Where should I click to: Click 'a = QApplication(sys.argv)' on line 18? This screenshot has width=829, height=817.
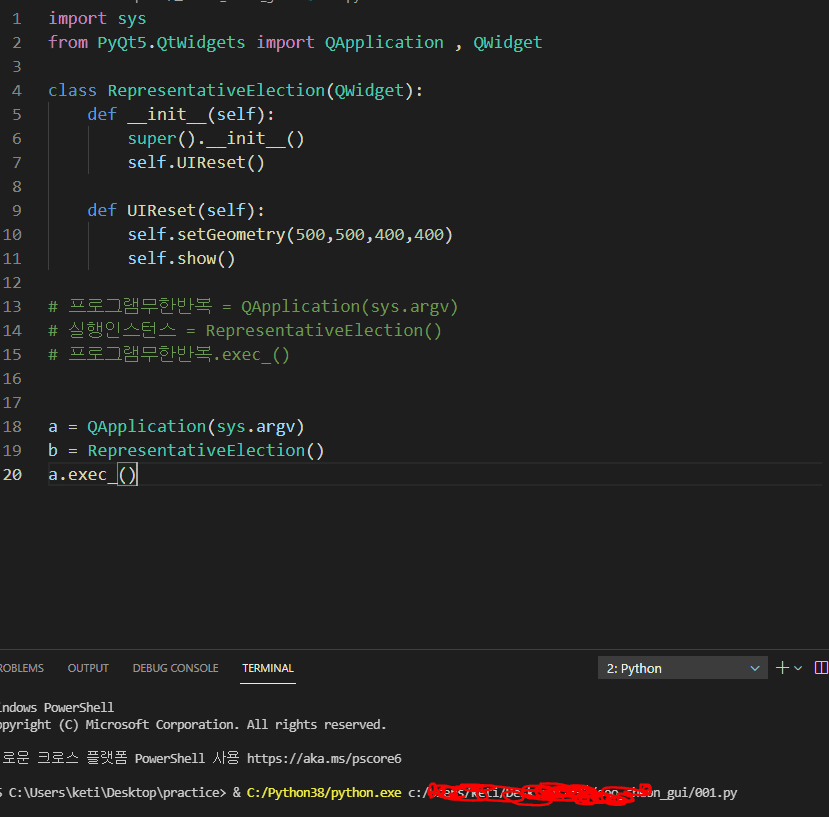(177, 426)
